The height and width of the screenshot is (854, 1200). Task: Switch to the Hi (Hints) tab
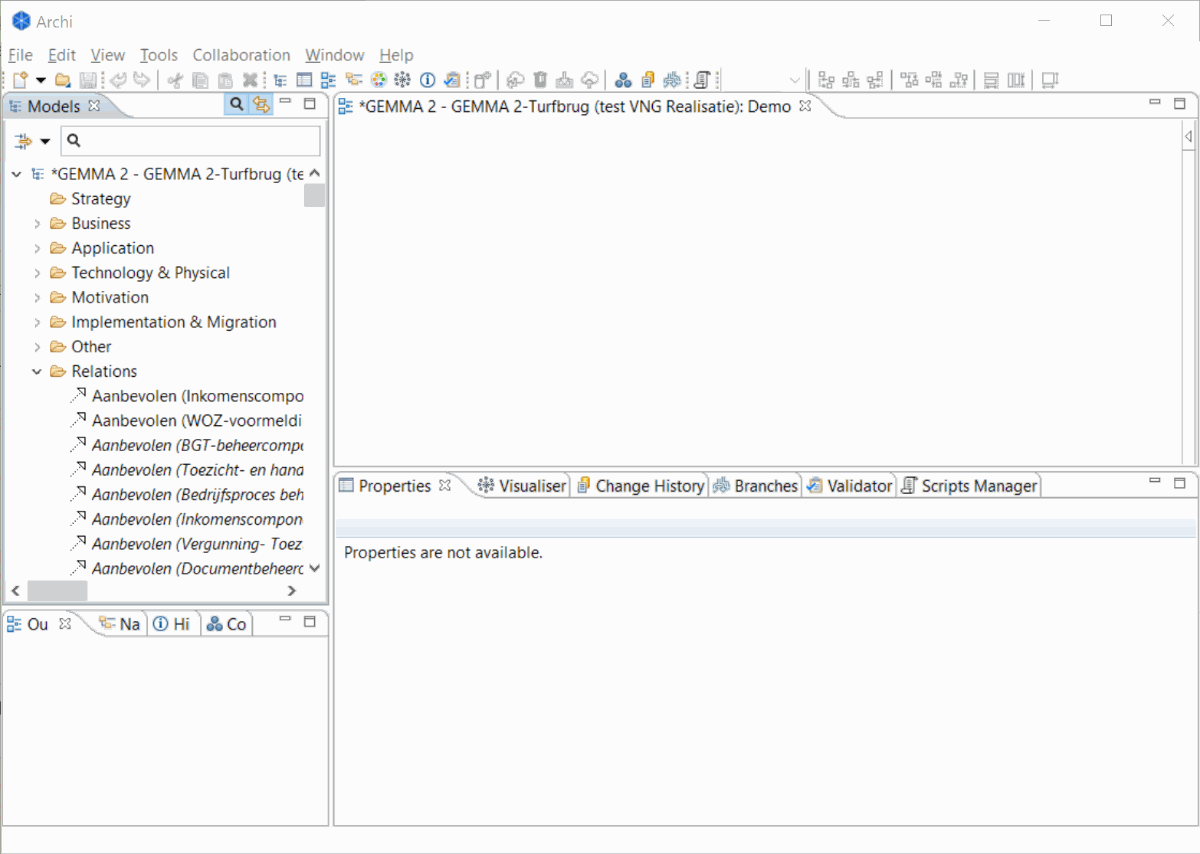172,624
